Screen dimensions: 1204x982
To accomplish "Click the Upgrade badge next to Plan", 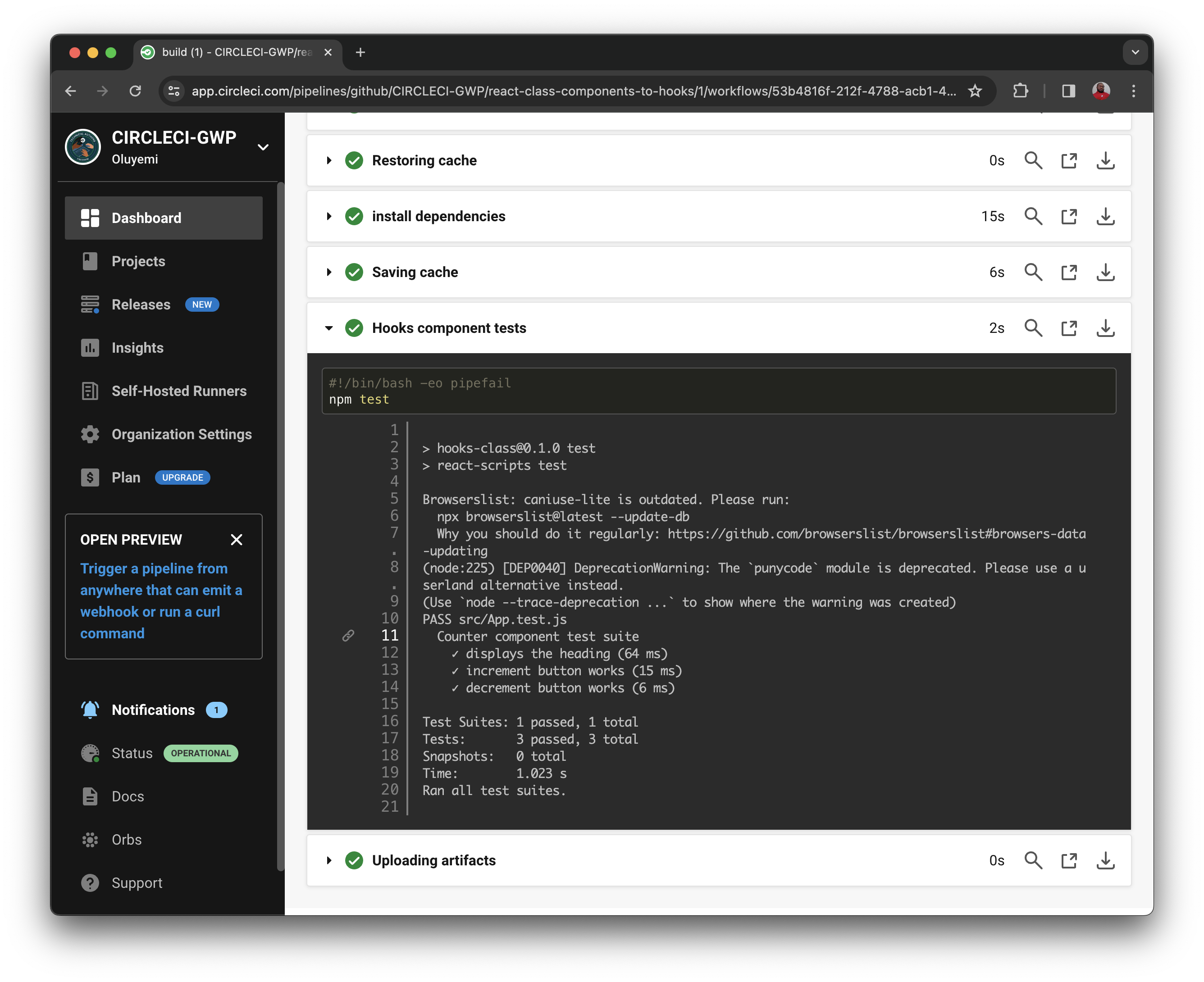I will [x=182, y=477].
